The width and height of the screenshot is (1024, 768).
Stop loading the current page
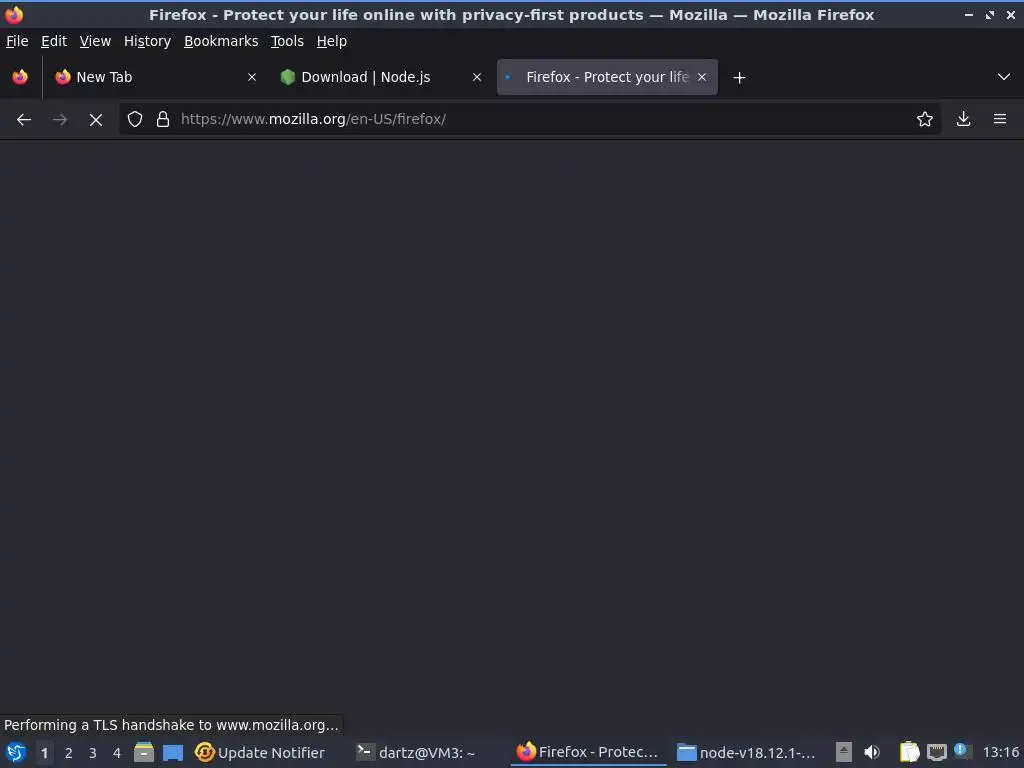[x=96, y=120]
